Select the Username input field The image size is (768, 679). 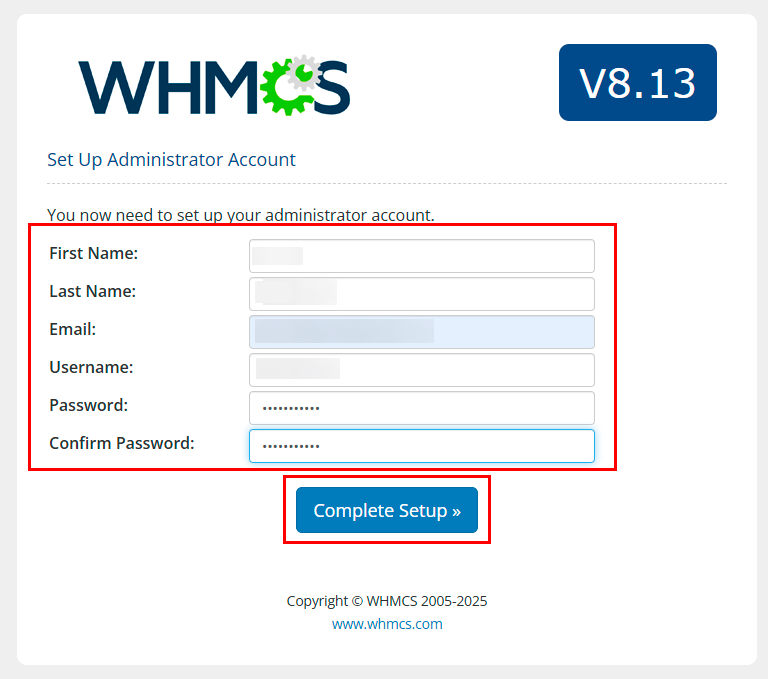(x=422, y=370)
